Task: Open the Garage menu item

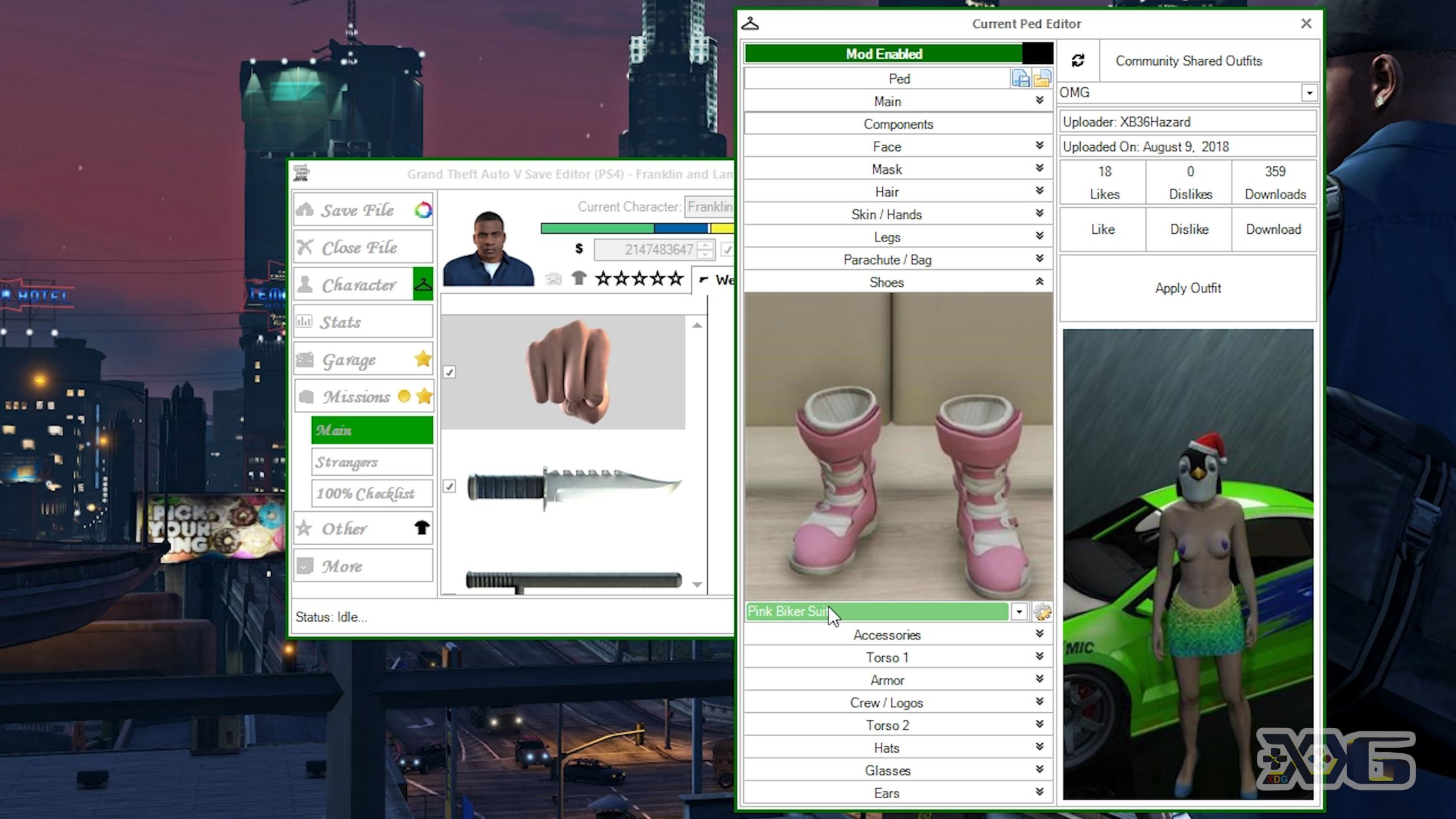Action: tap(363, 359)
